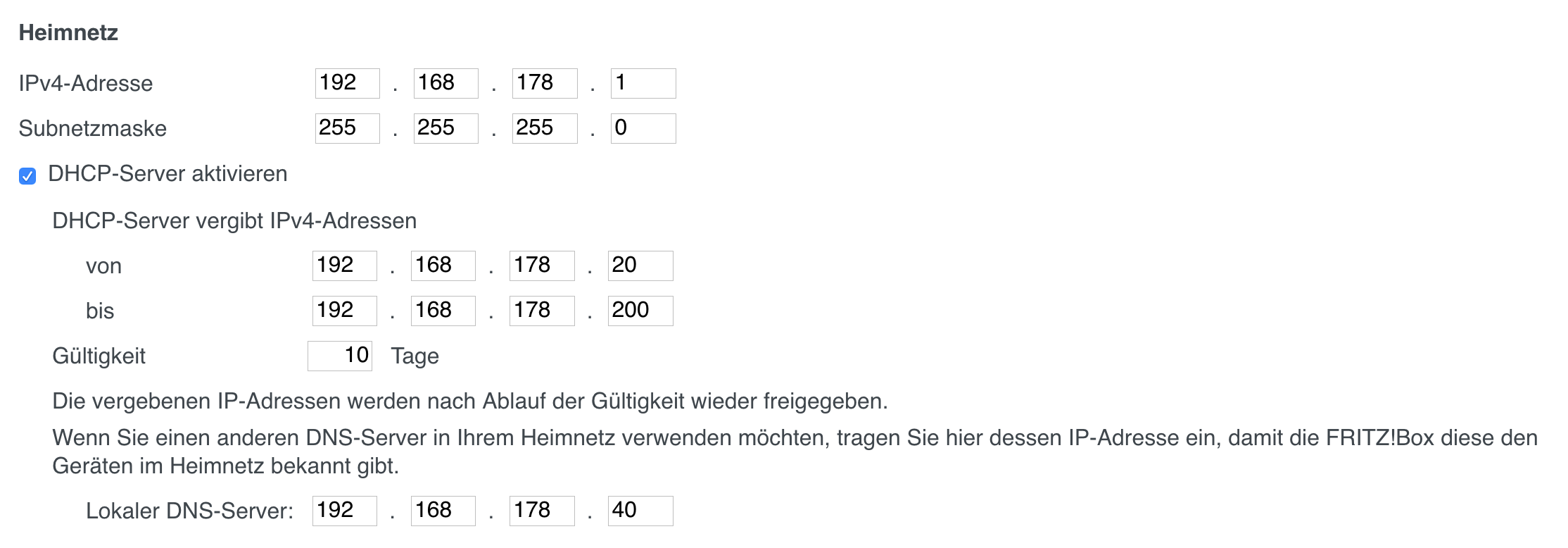Toggle the DHCP-Server aktivieren checkbox
The image size is (1568, 548).
27,175
